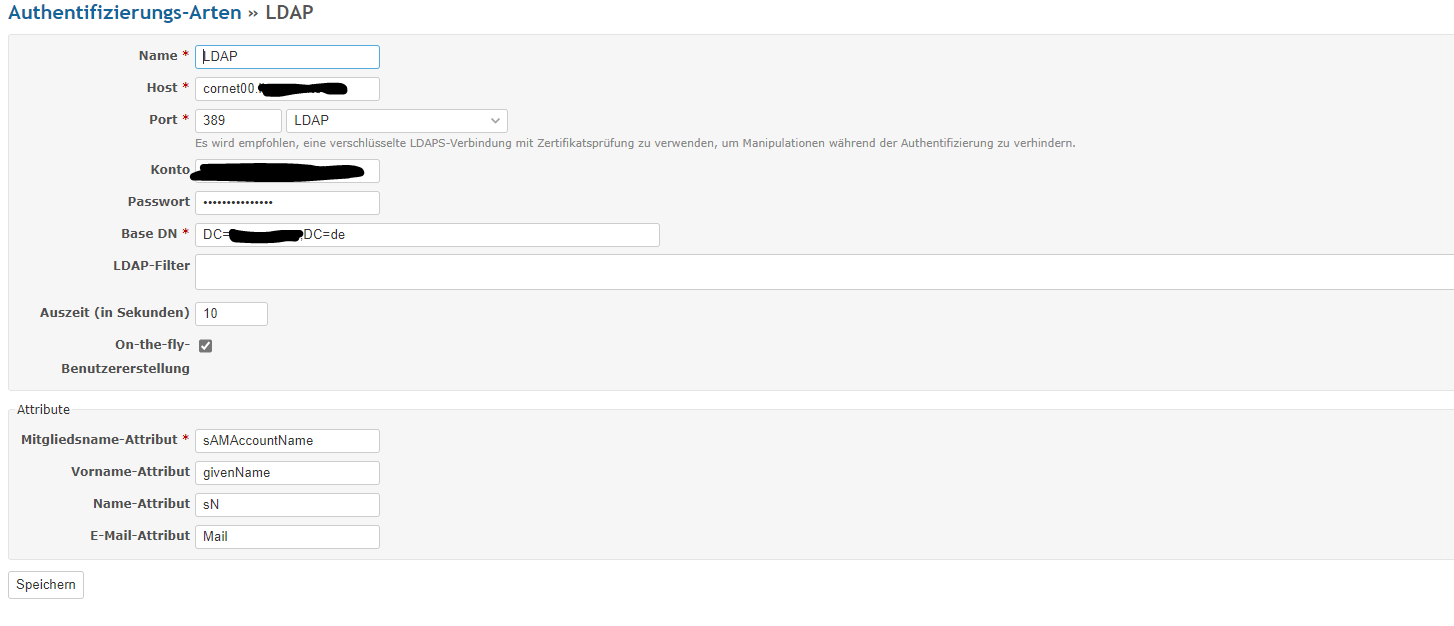Click the Port field showing 389

[238, 121]
